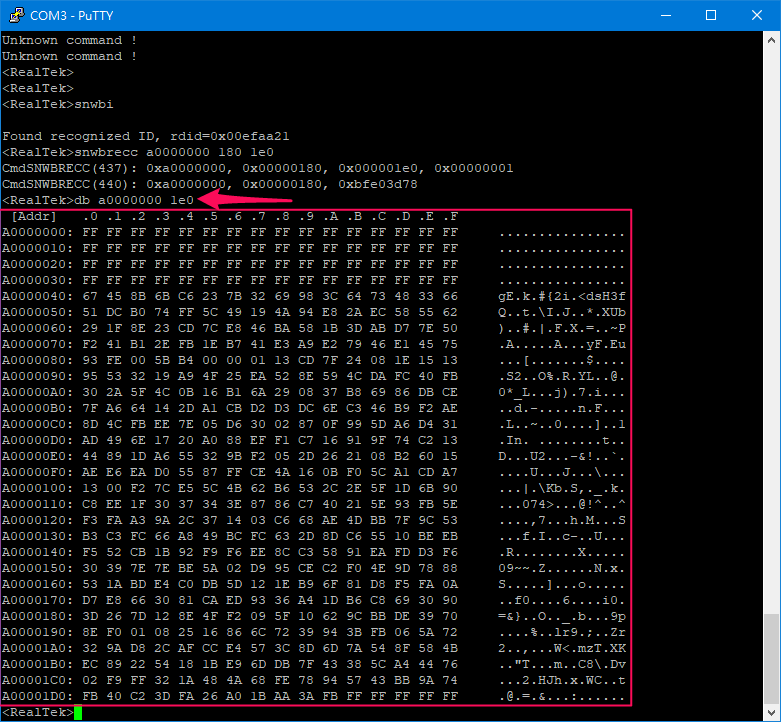
Task: Minimize the COM3 PuTTY window
Action: 665,15
